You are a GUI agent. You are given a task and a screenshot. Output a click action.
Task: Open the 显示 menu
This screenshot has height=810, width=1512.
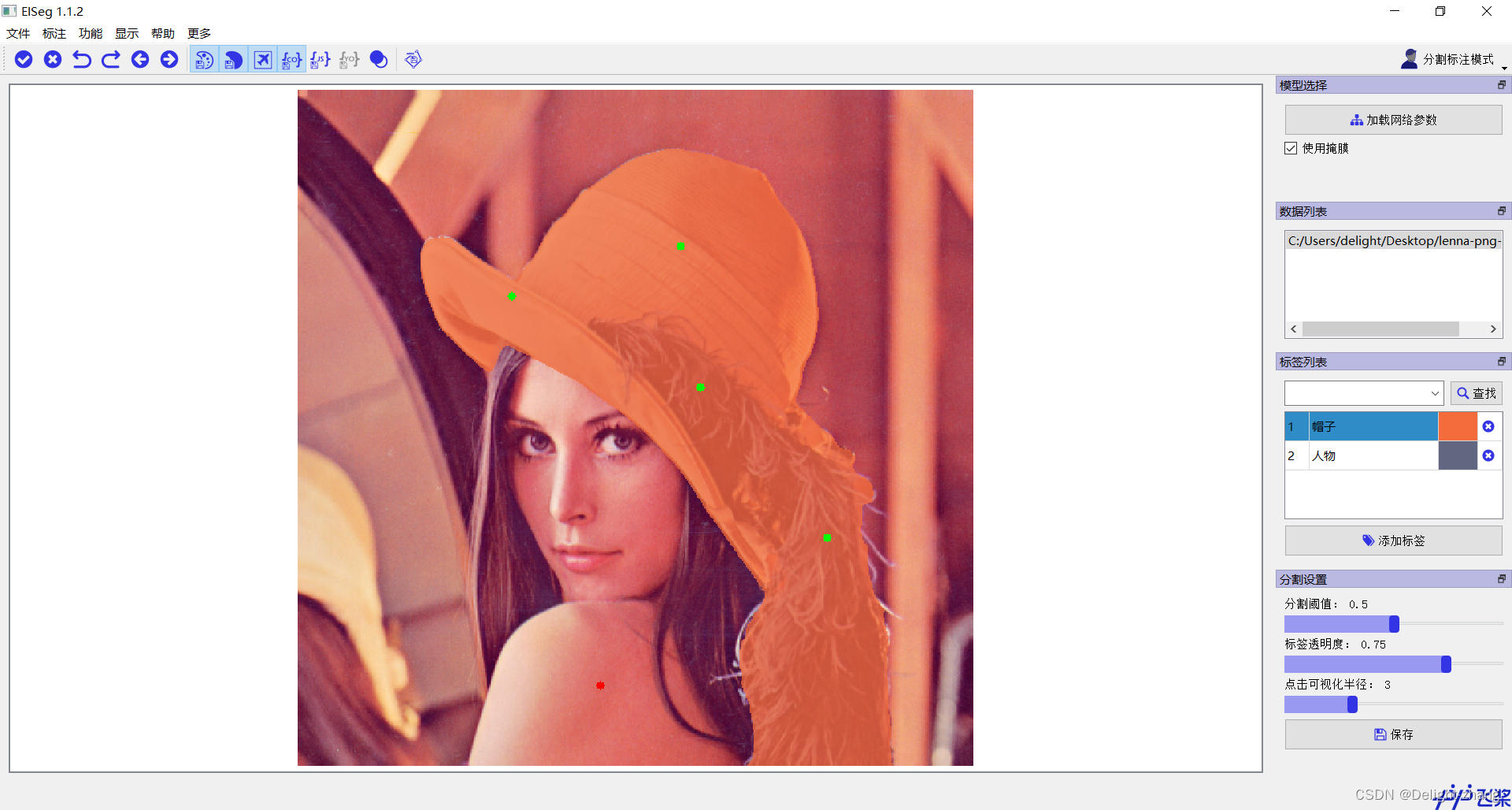(x=127, y=33)
